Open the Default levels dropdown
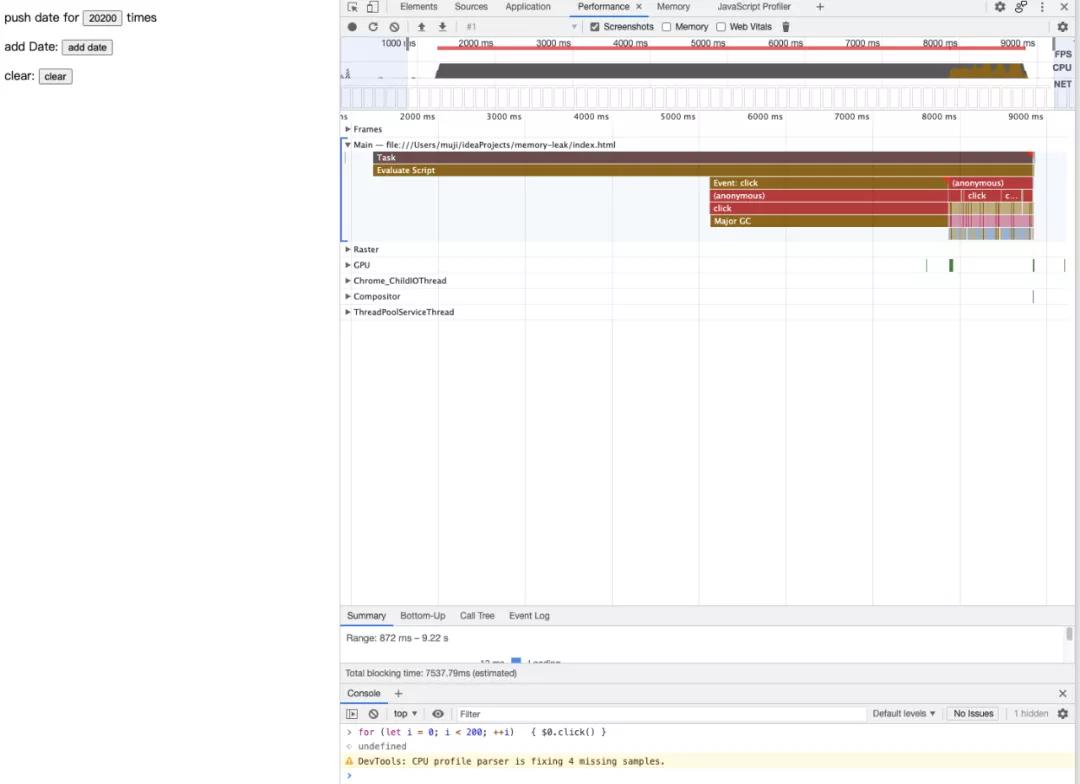The width and height of the screenshot is (1080, 784). (904, 714)
